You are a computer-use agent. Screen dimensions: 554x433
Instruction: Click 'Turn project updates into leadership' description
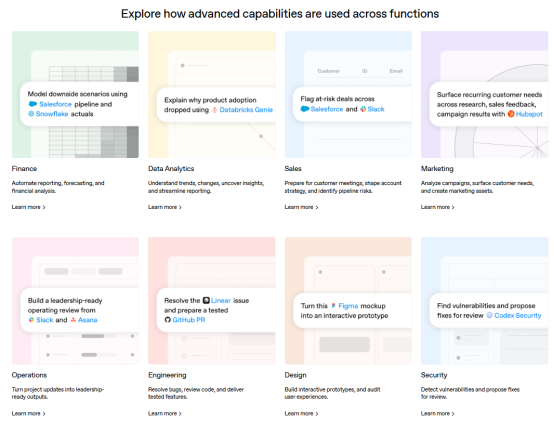point(58,393)
